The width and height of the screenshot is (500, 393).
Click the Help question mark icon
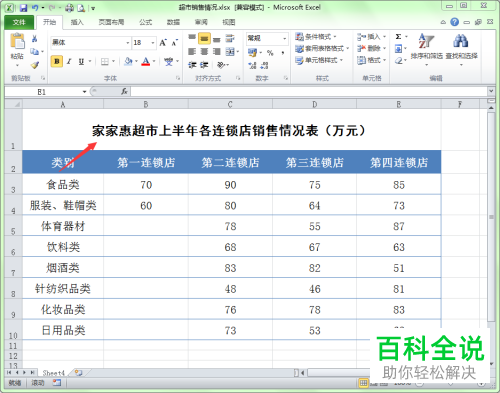pos(454,22)
